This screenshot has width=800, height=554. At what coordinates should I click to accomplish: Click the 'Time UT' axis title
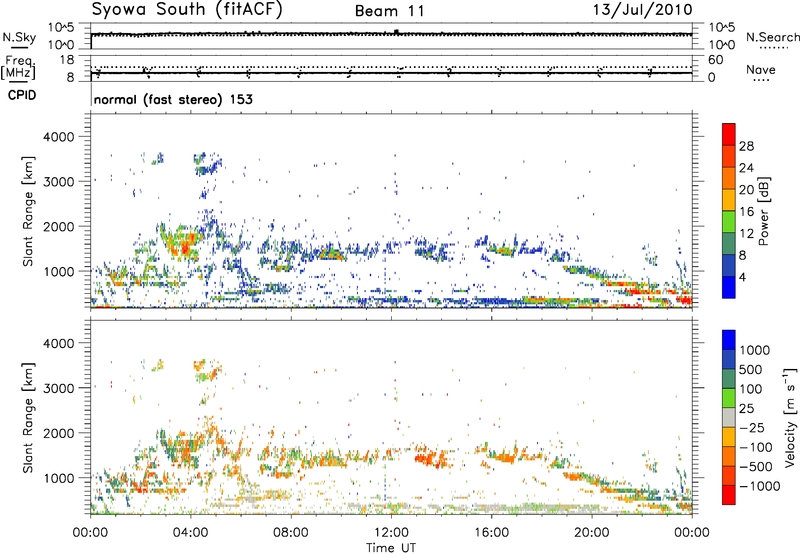(x=391, y=548)
